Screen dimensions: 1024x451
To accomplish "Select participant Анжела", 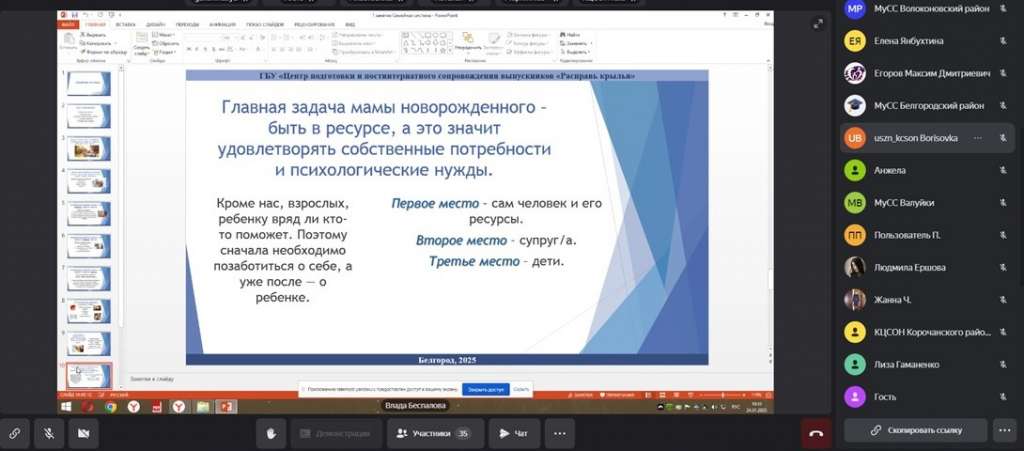I will [927, 170].
